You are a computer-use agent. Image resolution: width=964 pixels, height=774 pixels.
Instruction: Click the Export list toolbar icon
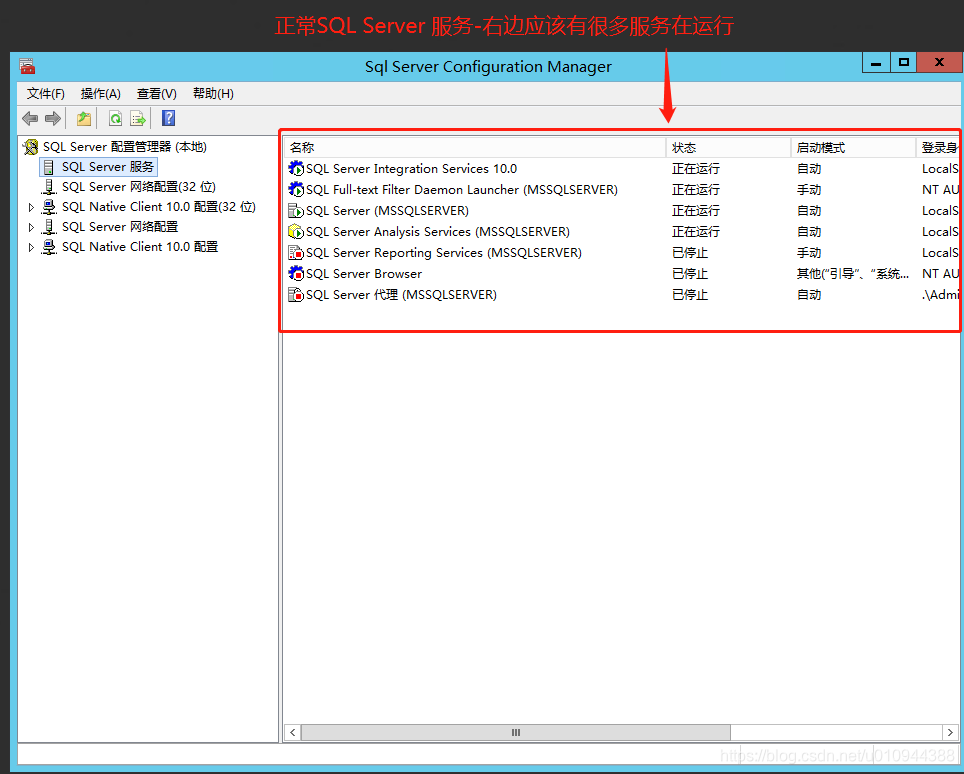(138, 118)
